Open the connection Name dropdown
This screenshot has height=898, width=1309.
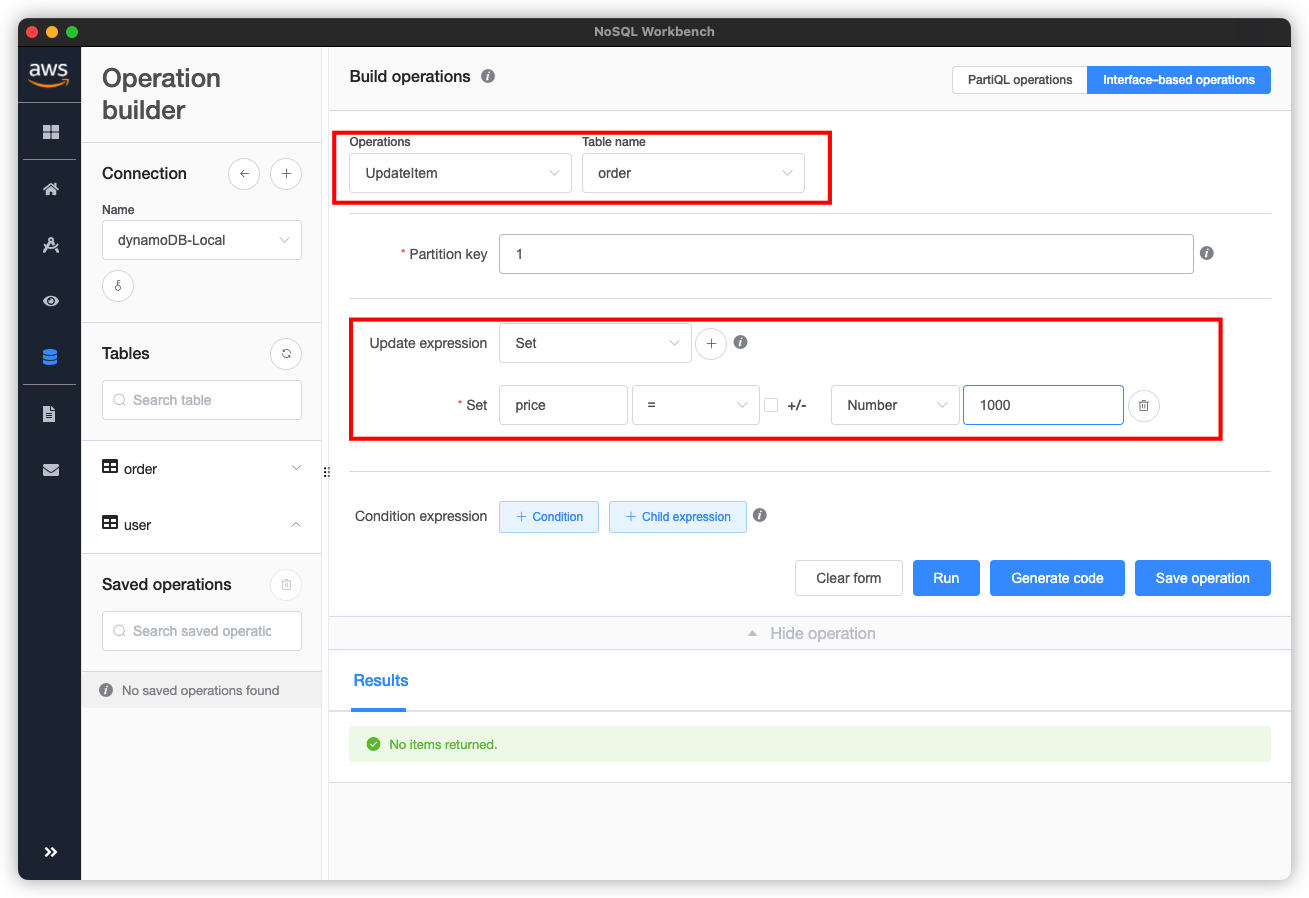[x=202, y=240]
